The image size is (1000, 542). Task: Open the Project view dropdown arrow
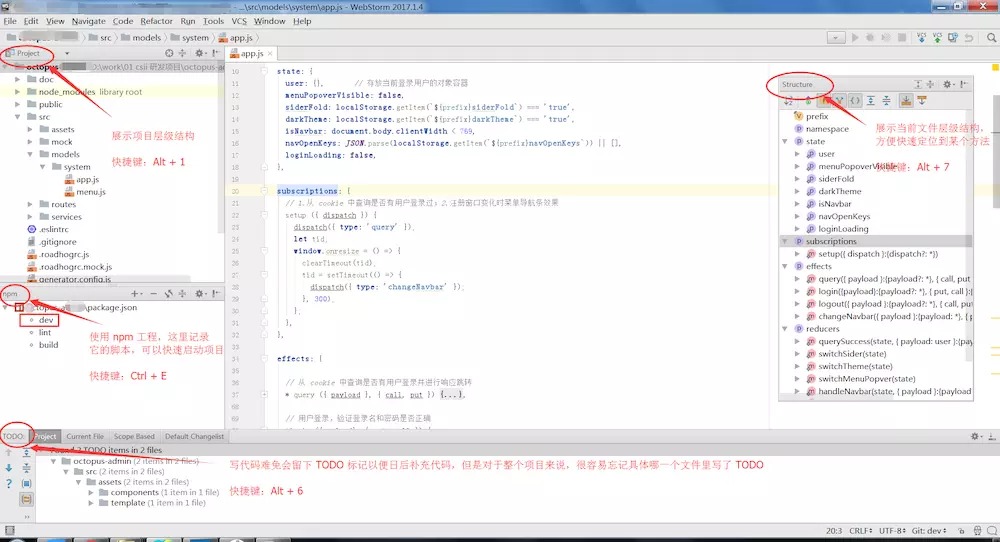(66, 54)
